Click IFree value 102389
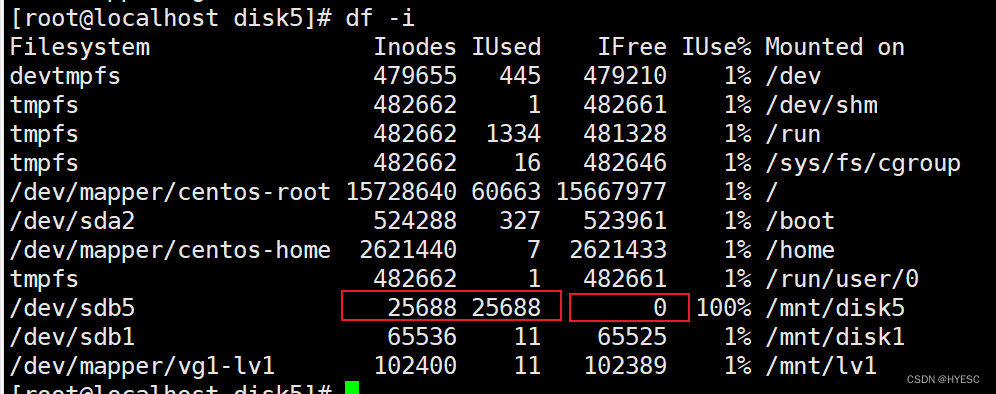996x394 pixels. [x=625, y=366]
